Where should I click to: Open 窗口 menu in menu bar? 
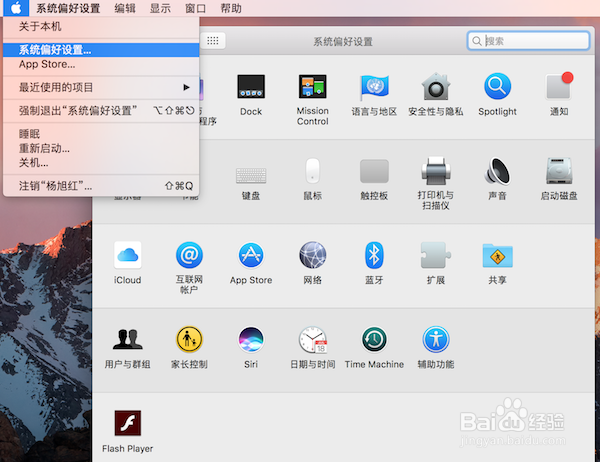(196, 8)
